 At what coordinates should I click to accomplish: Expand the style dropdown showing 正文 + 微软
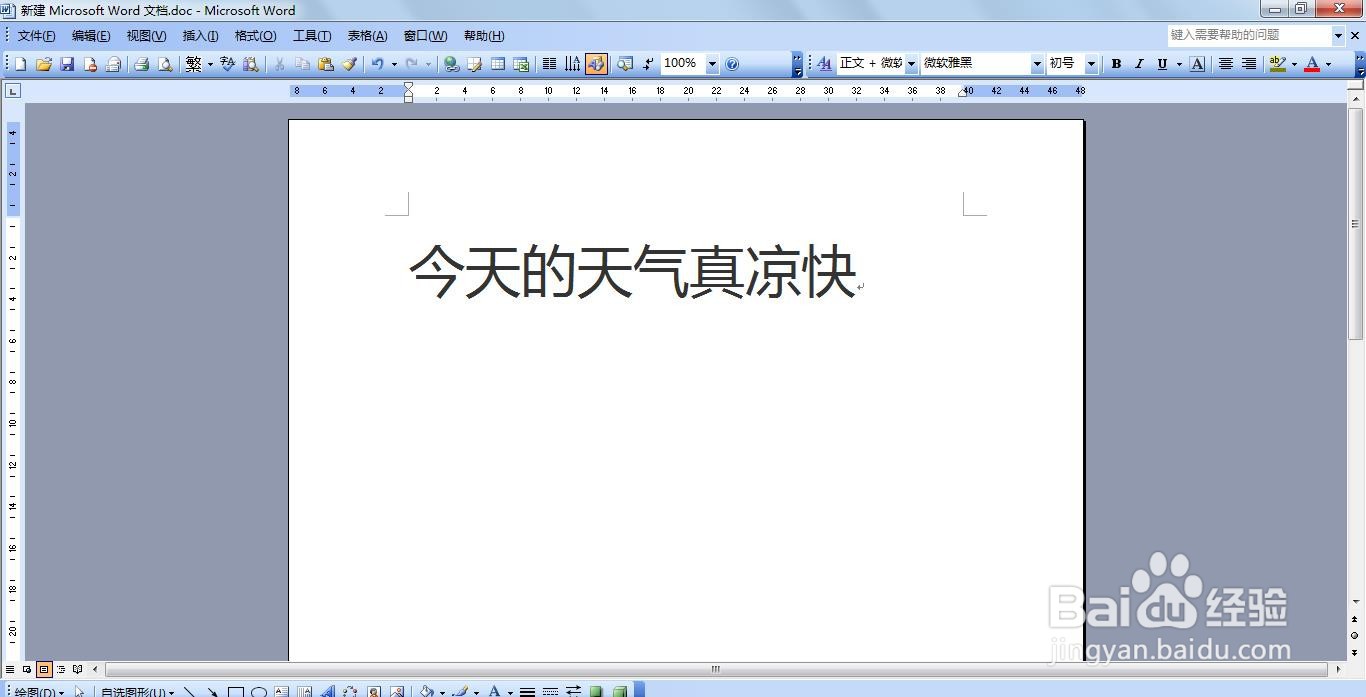point(911,64)
